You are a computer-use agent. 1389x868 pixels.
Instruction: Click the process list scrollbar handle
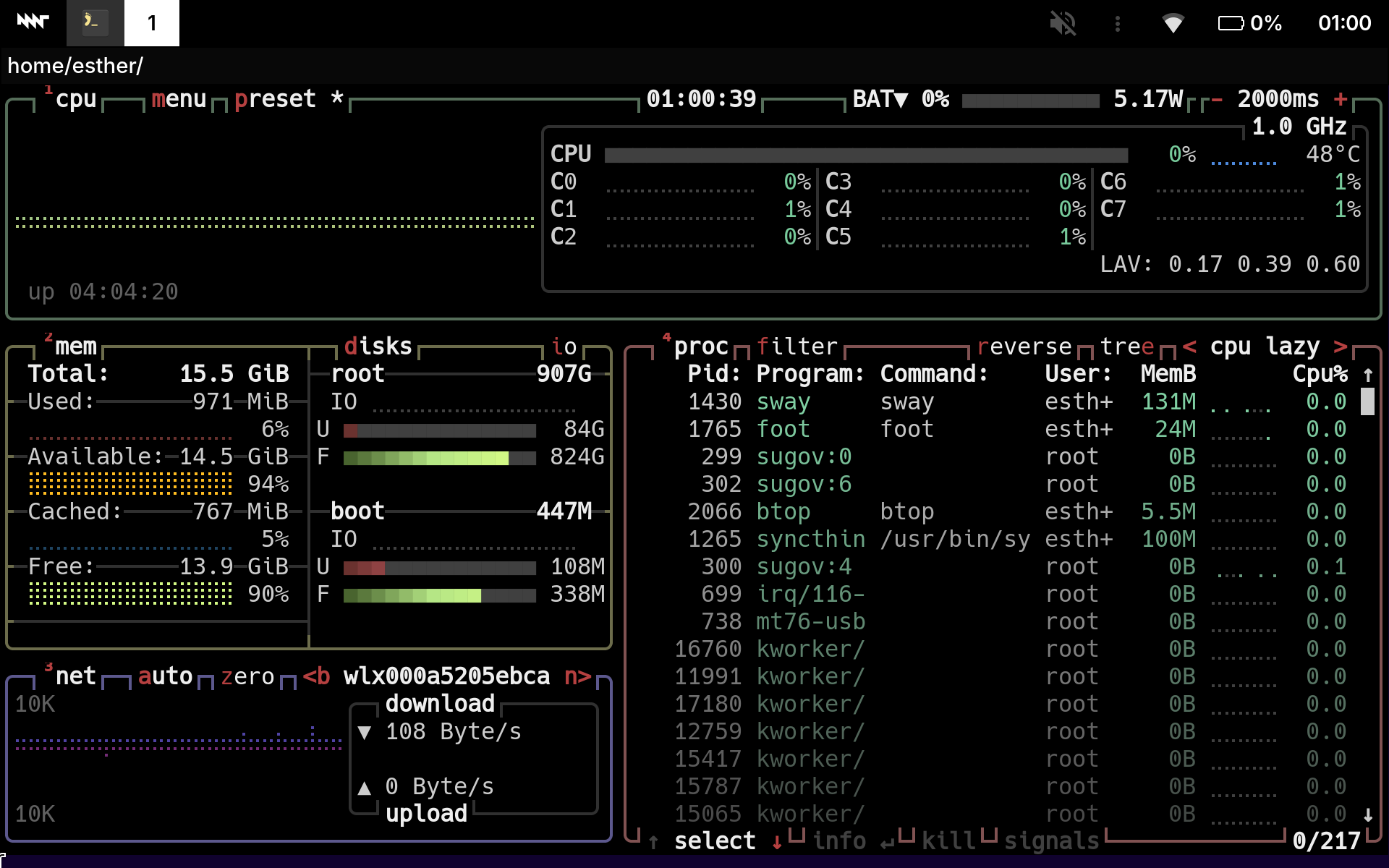tap(1367, 401)
